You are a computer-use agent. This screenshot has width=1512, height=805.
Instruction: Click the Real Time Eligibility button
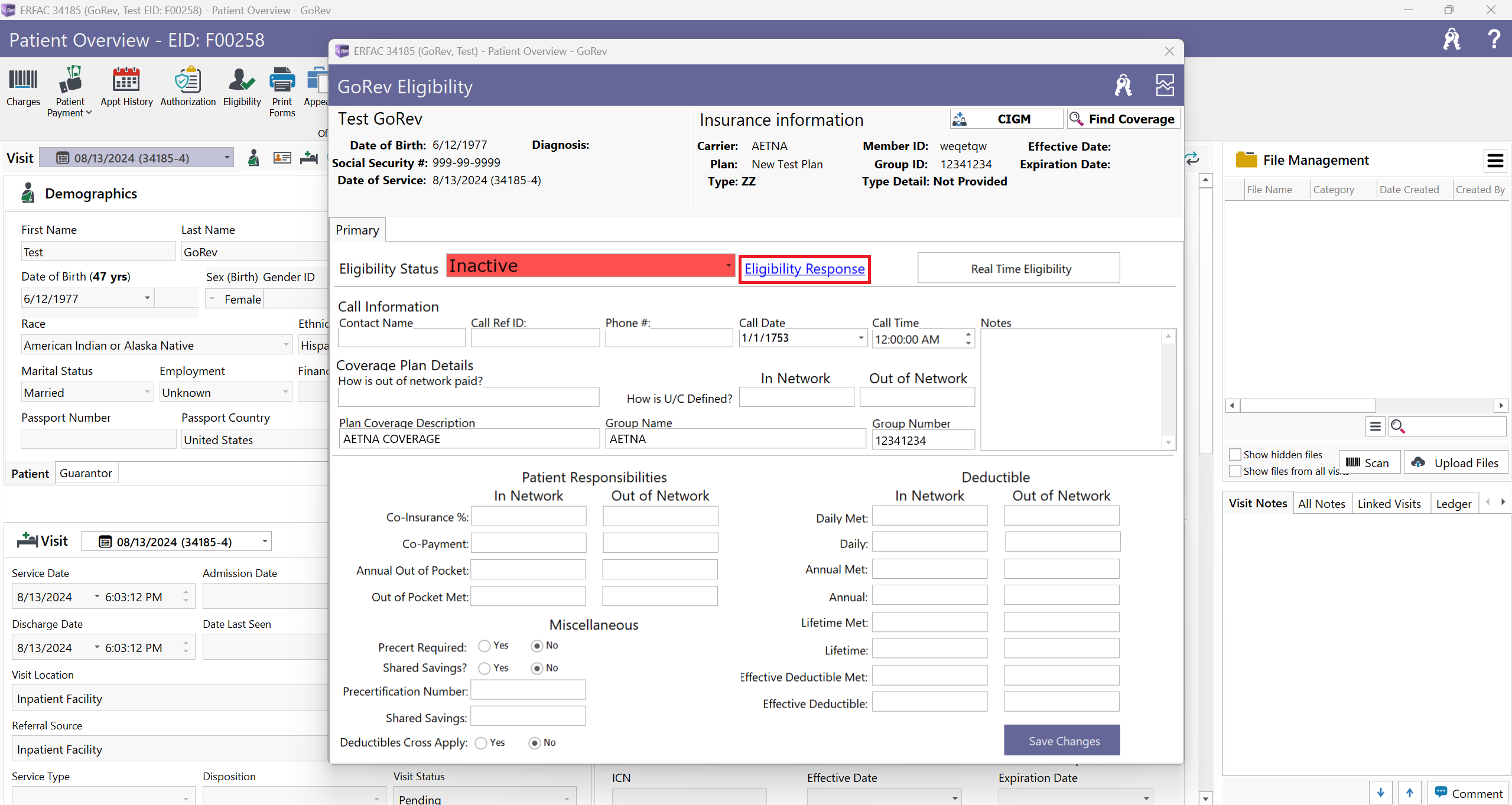pyautogui.click(x=1020, y=268)
